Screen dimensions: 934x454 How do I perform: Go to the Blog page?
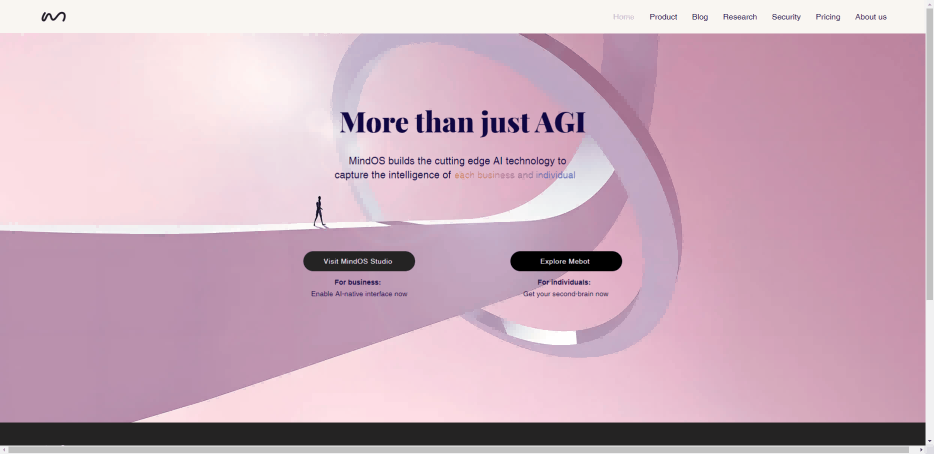coord(700,17)
